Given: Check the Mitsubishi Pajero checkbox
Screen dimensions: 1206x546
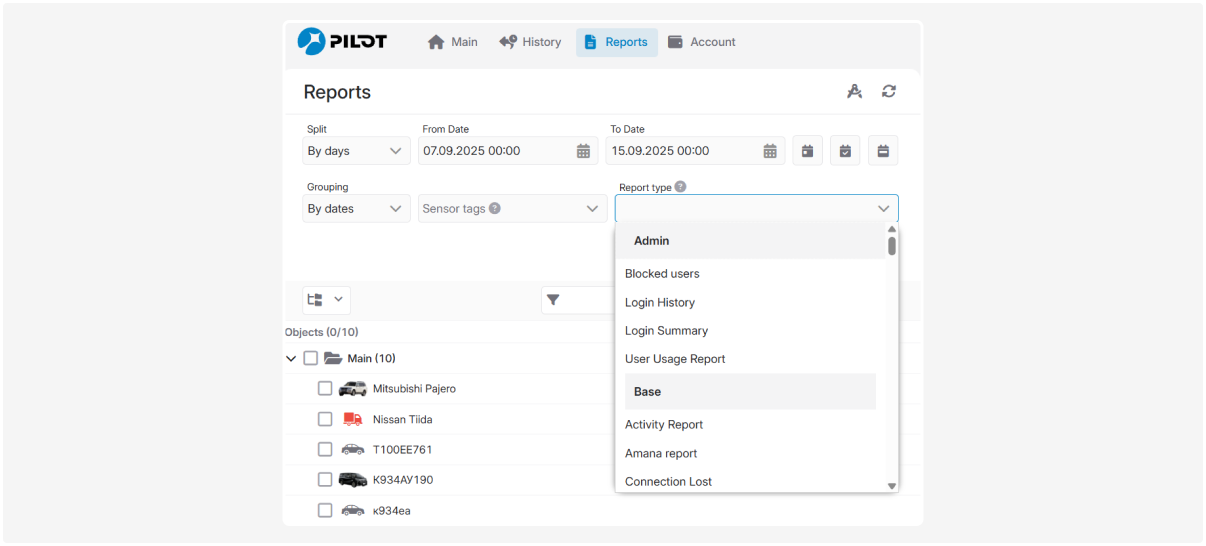Looking at the screenshot, I should click(x=325, y=389).
